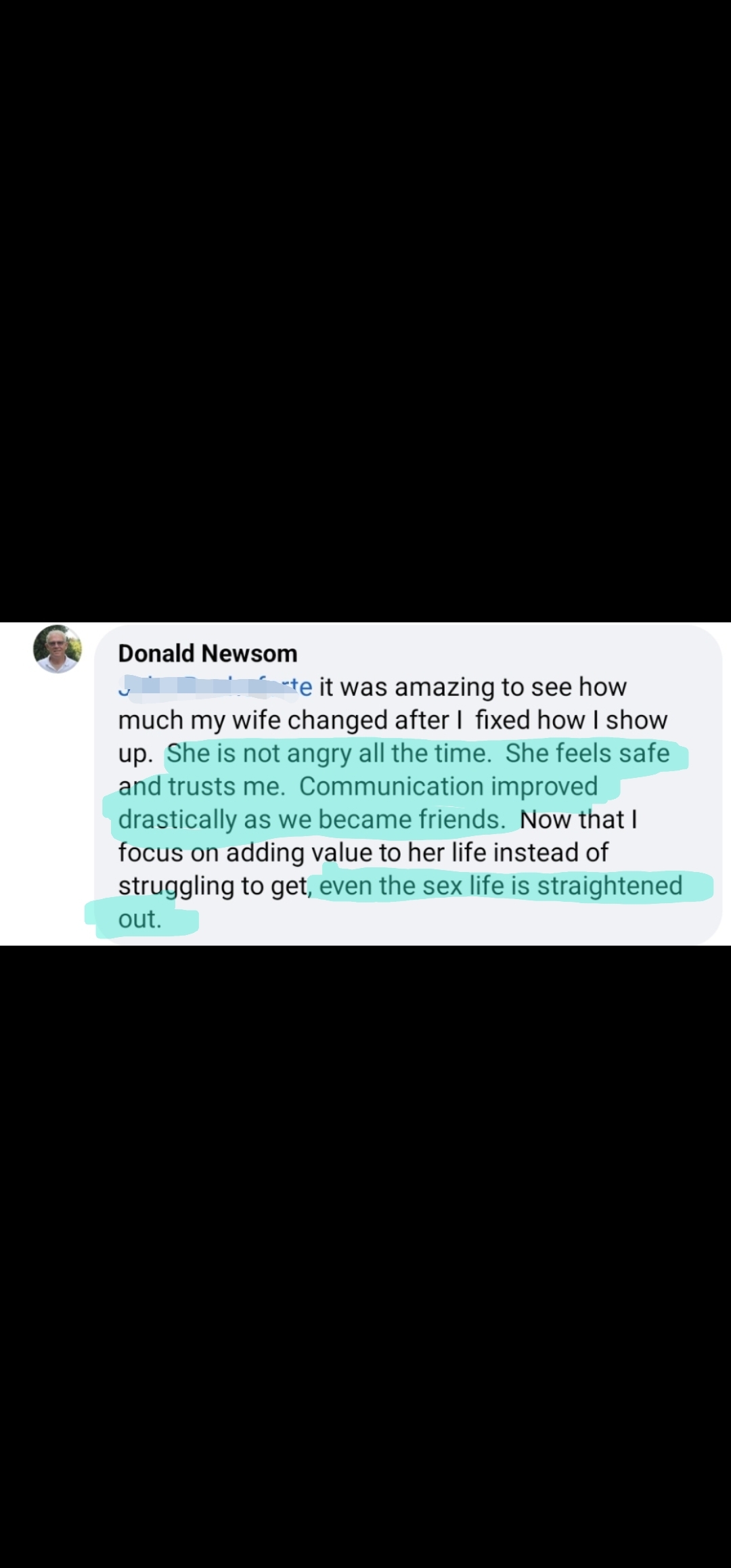731x1568 pixels.
Task: Tap the highlighted word 'out.'
Action: [140, 919]
